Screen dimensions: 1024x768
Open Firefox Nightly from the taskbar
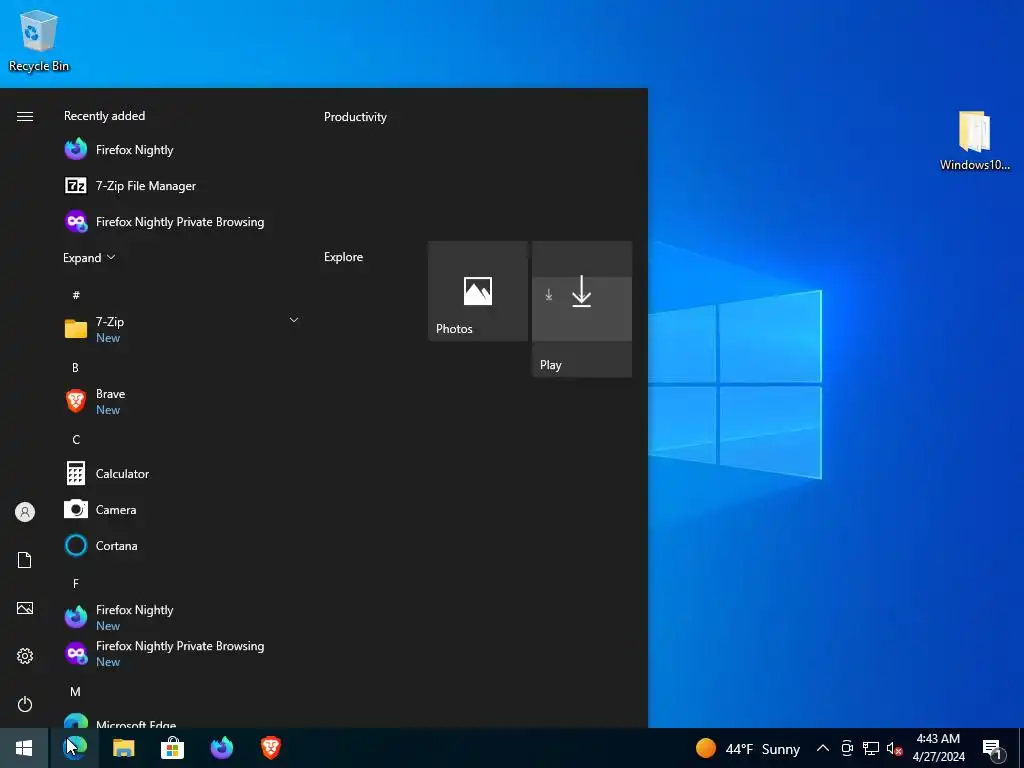coord(222,748)
